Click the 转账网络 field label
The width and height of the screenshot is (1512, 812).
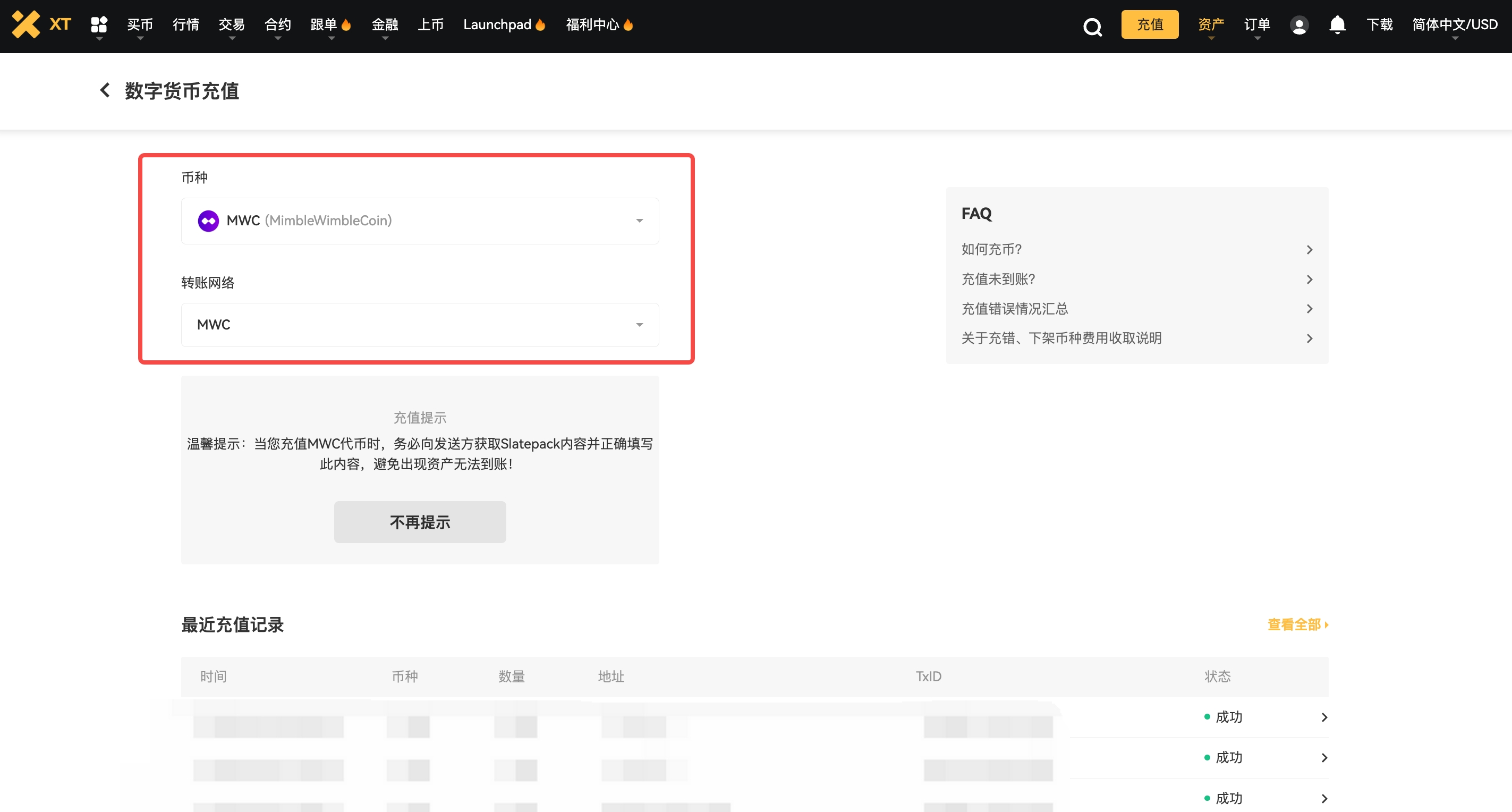[x=208, y=282]
